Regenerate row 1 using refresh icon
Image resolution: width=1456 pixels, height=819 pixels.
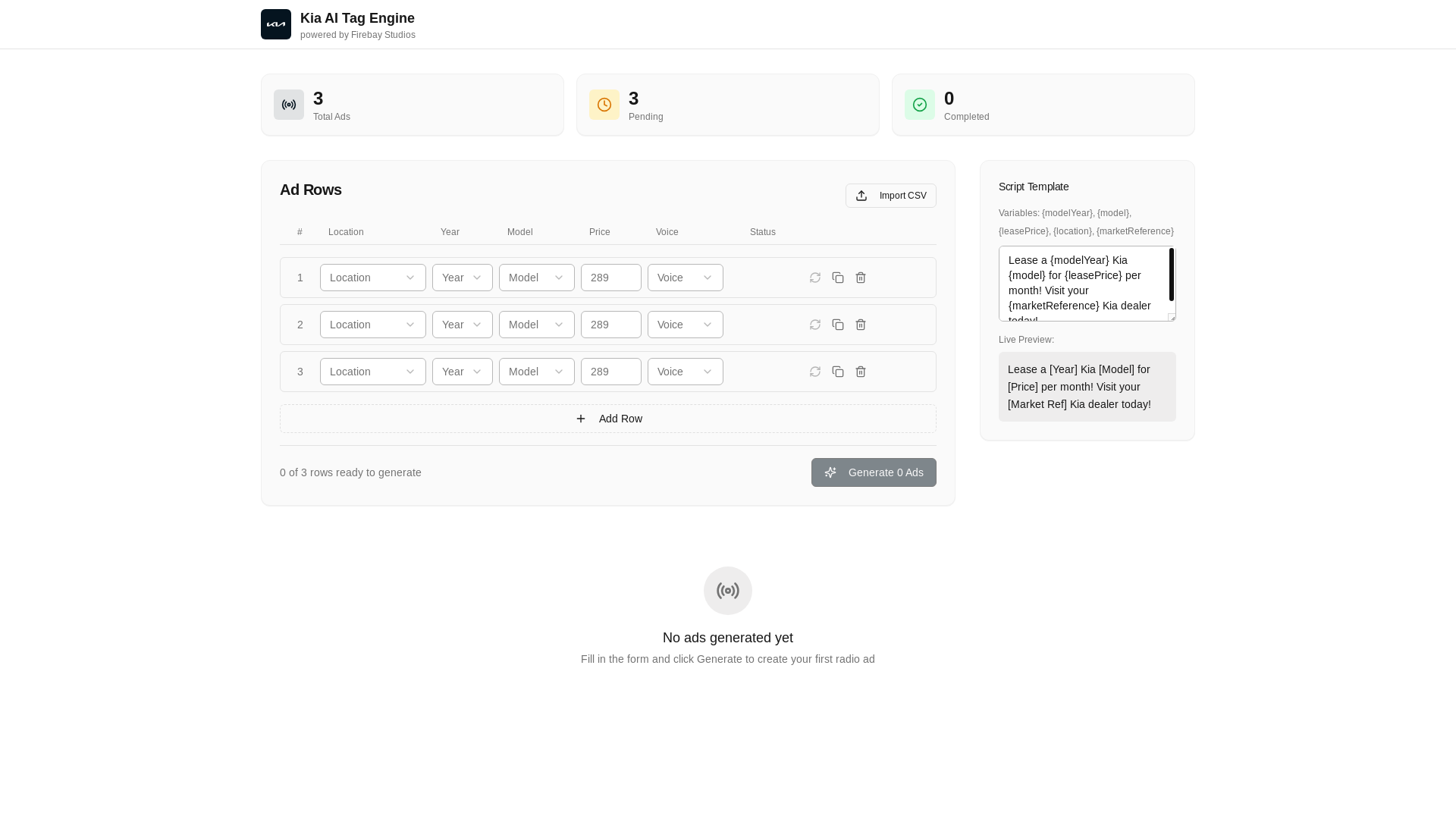click(815, 278)
